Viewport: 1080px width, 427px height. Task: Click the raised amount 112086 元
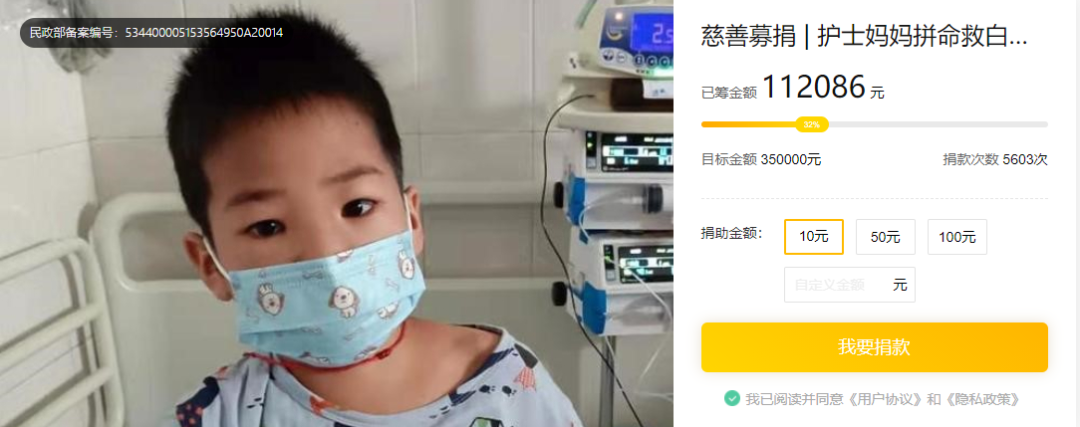click(822, 88)
